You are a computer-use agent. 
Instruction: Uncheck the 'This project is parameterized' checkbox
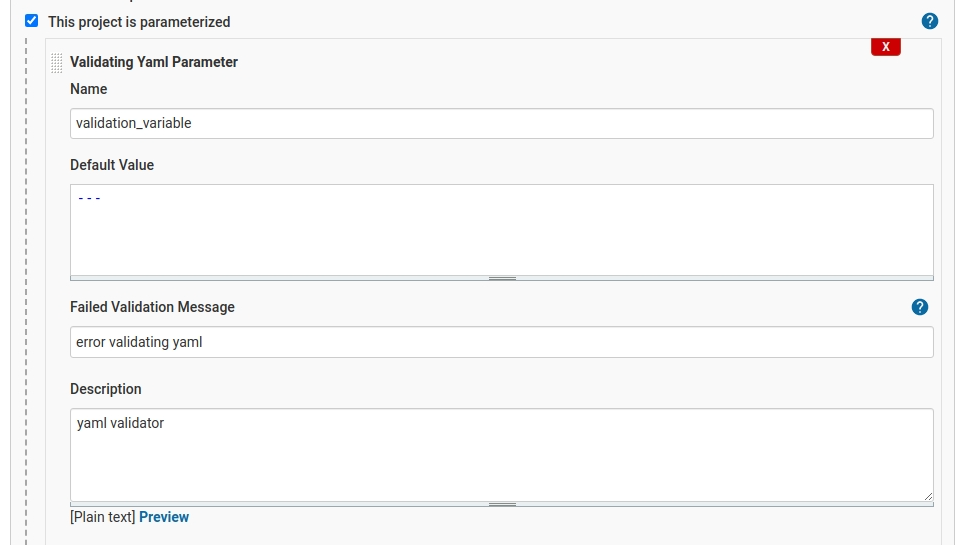32,21
